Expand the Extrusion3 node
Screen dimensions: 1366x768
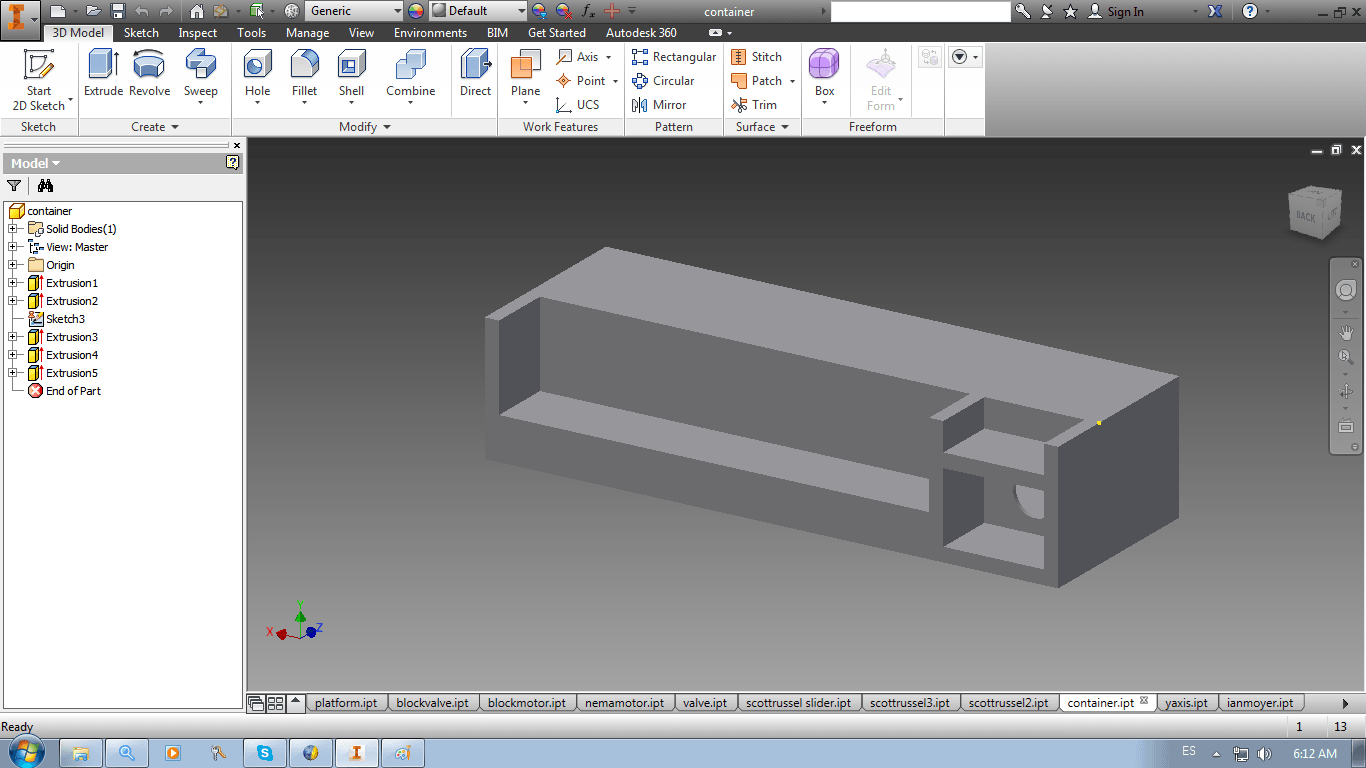tap(13, 337)
